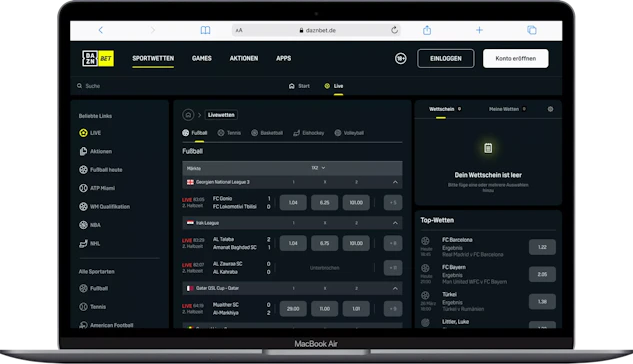The image size is (633, 364).
Task: Select the Volleyball sport tab
Action: click(x=349, y=133)
